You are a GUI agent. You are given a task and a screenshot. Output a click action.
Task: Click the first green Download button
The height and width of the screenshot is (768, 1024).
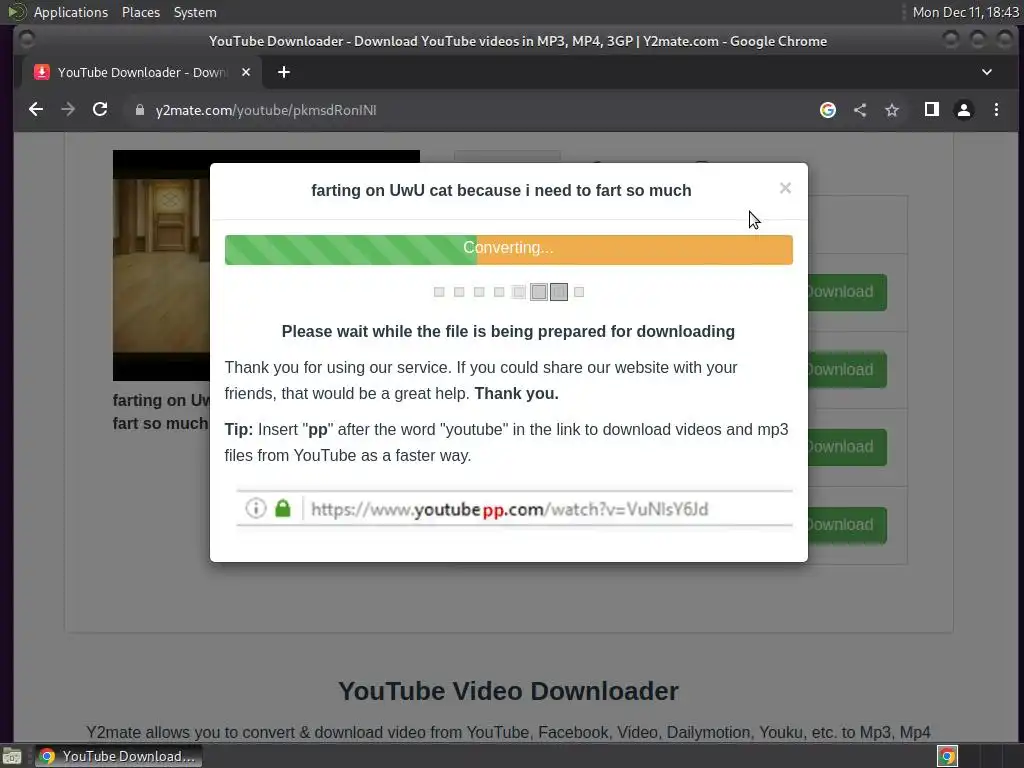tap(847, 292)
